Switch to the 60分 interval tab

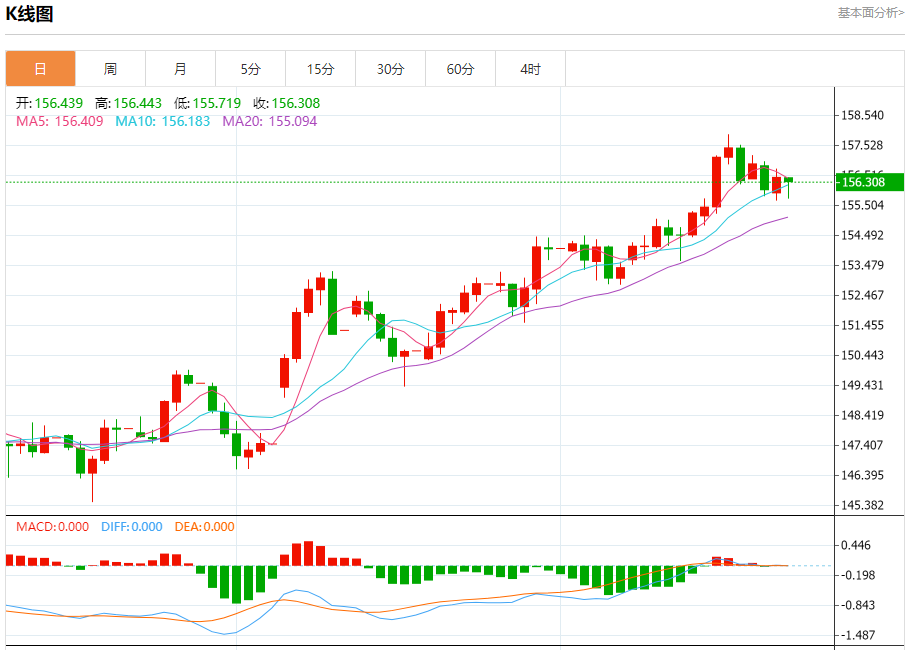pyautogui.click(x=460, y=69)
